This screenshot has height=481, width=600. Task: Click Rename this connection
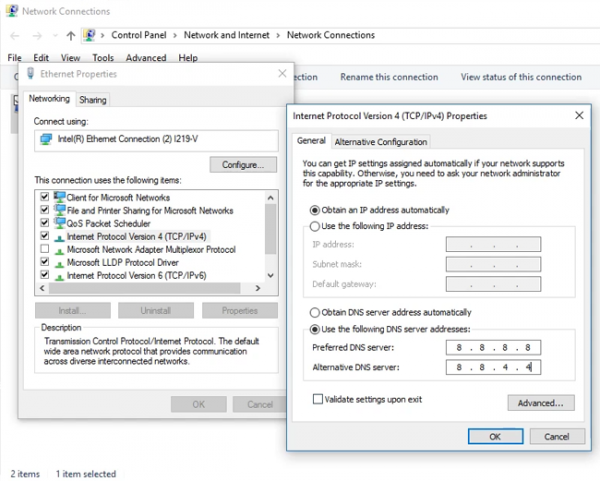coord(389,77)
